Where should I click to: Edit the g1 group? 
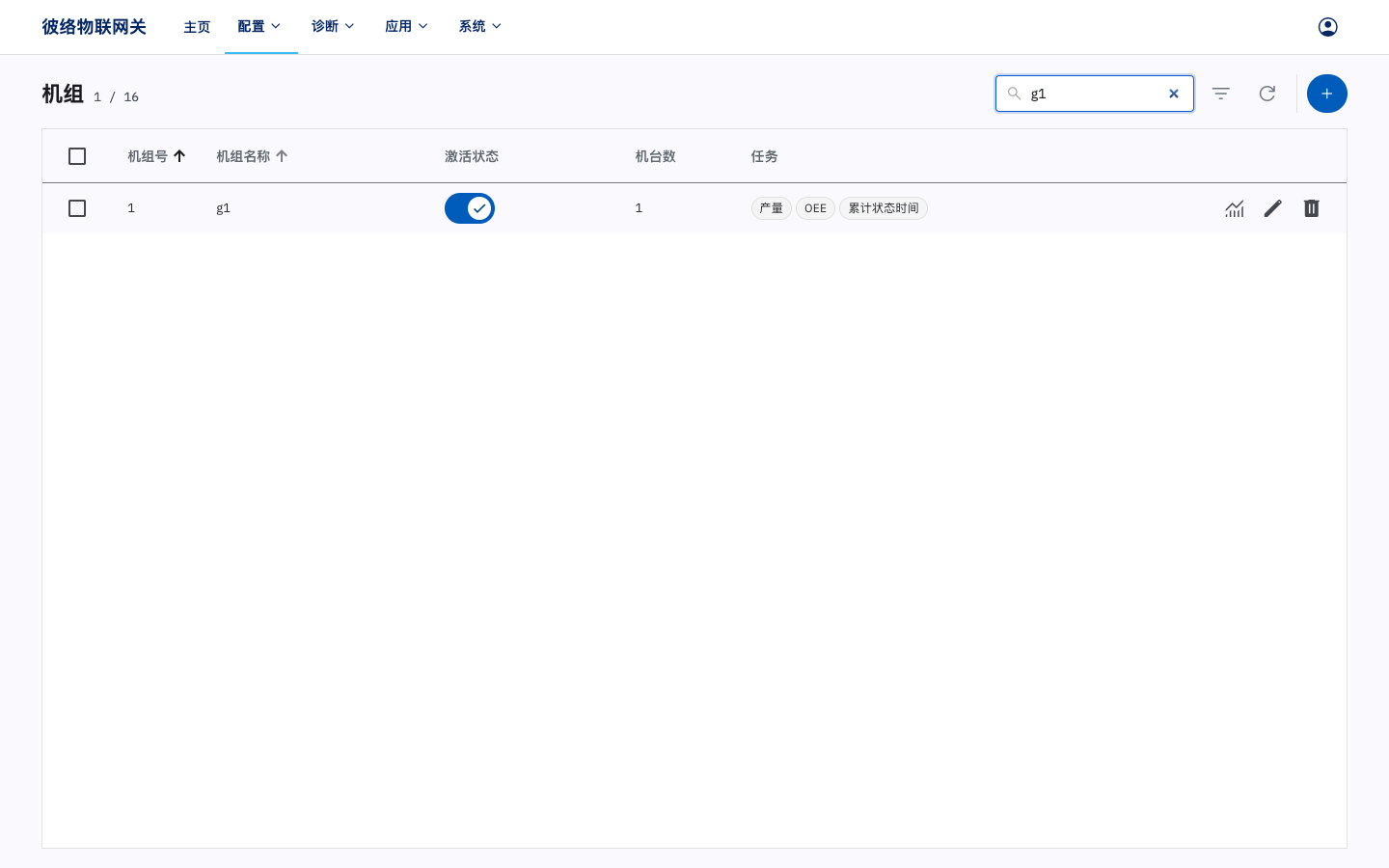tap(1273, 208)
